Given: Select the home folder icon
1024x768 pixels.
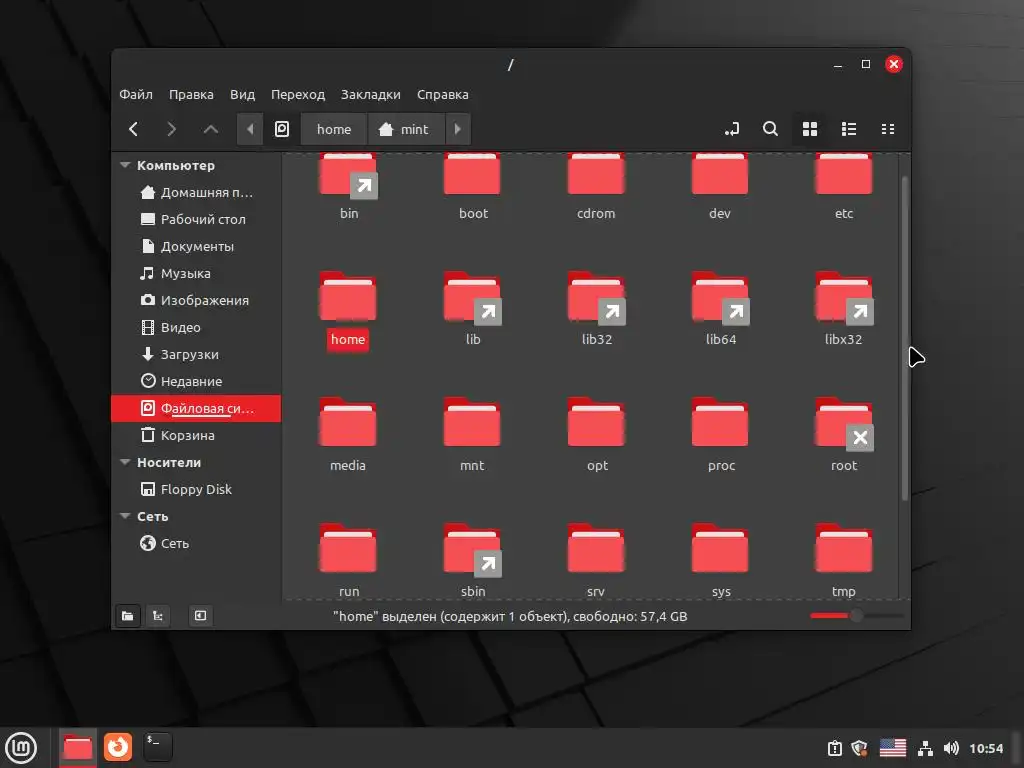Looking at the screenshot, I should click(x=348, y=296).
